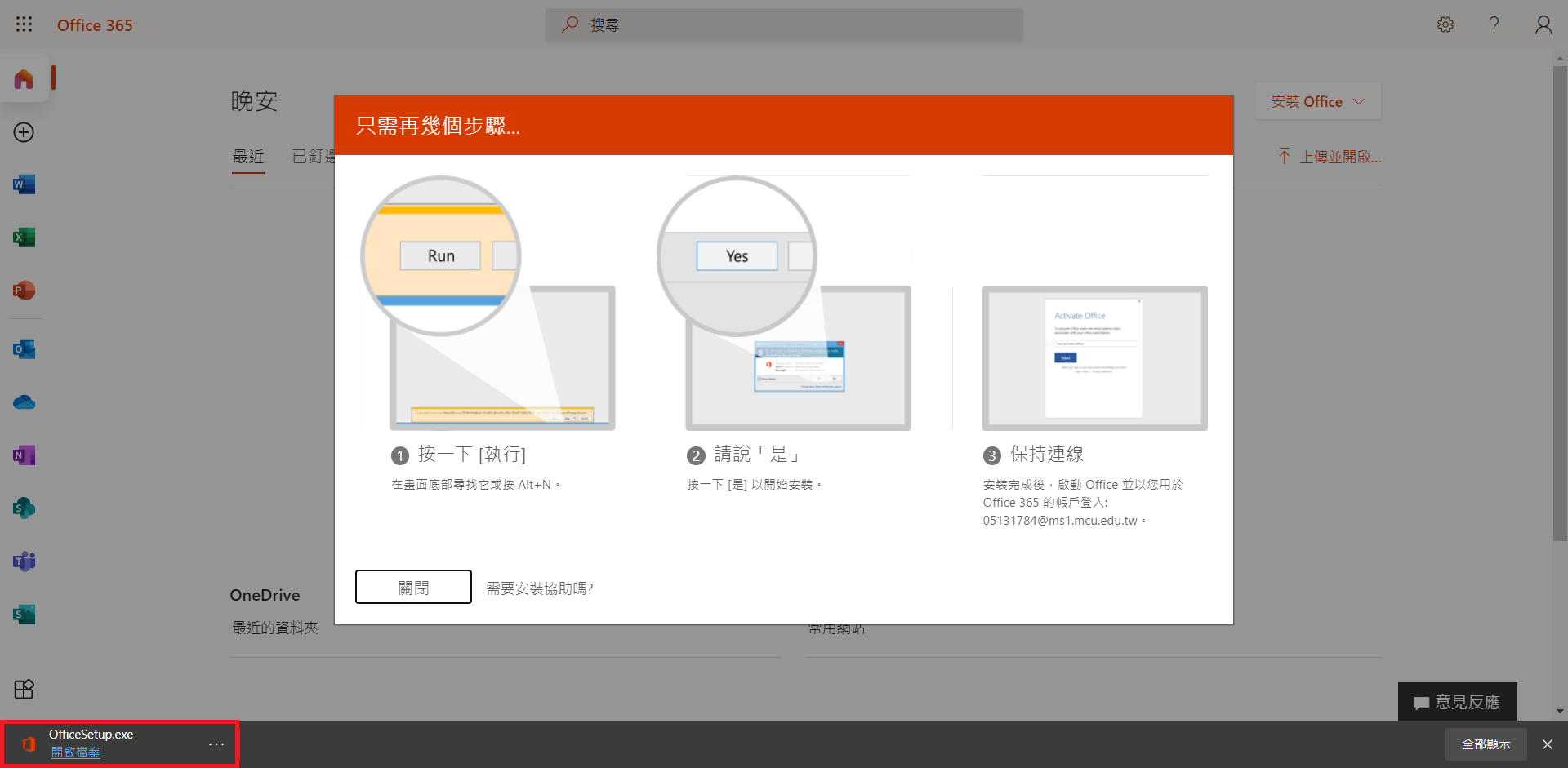Click the 搜尋 search box
Screen dimensions: 1568x768
tap(784, 25)
